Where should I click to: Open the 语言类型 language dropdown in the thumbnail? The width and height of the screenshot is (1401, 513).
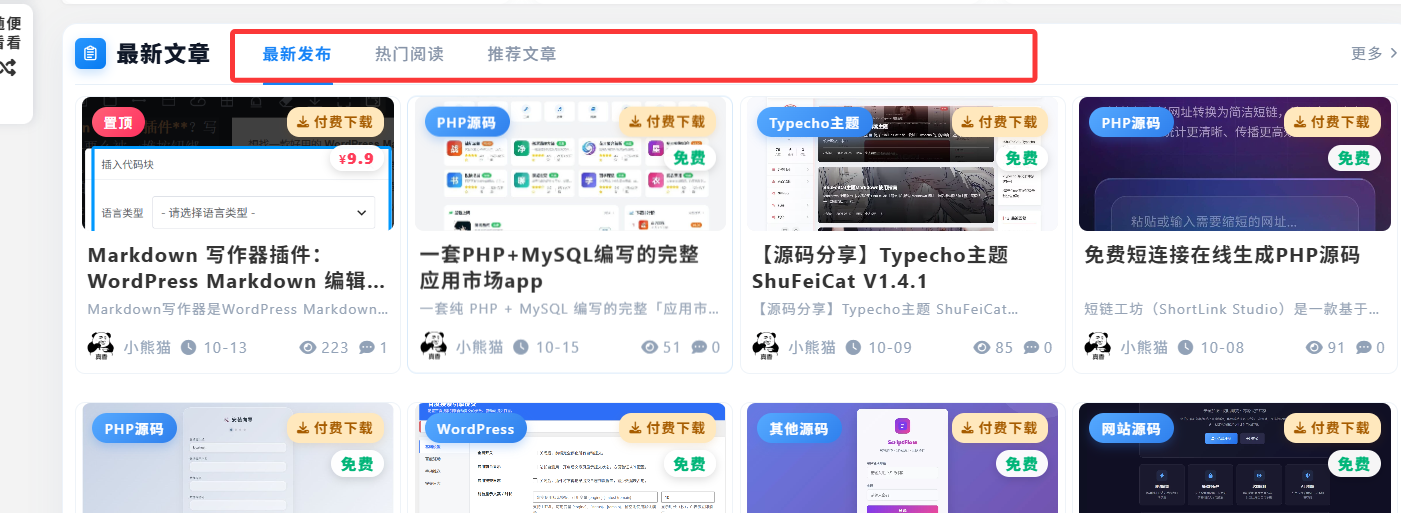pos(264,213)
